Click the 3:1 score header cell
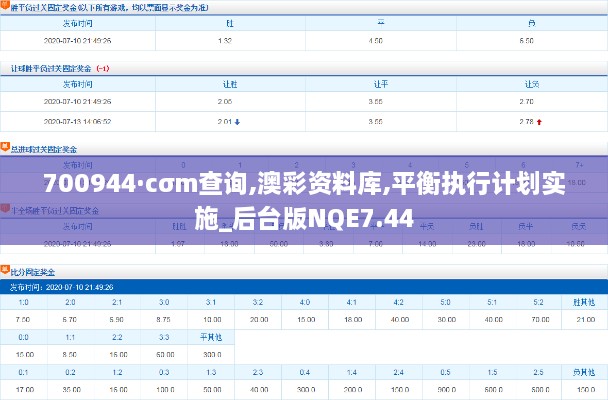The image size is (608, 400). (x=211, y=302)
